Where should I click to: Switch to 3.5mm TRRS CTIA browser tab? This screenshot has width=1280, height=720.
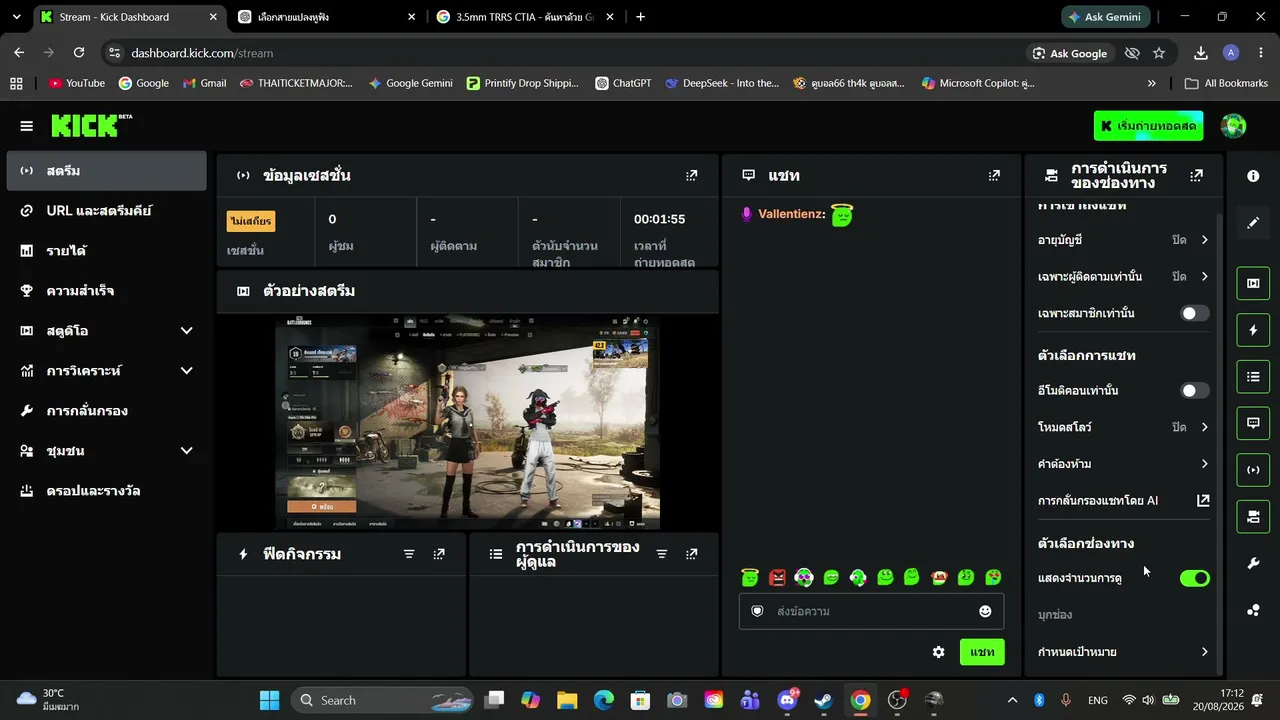click(x=525, y=17)
